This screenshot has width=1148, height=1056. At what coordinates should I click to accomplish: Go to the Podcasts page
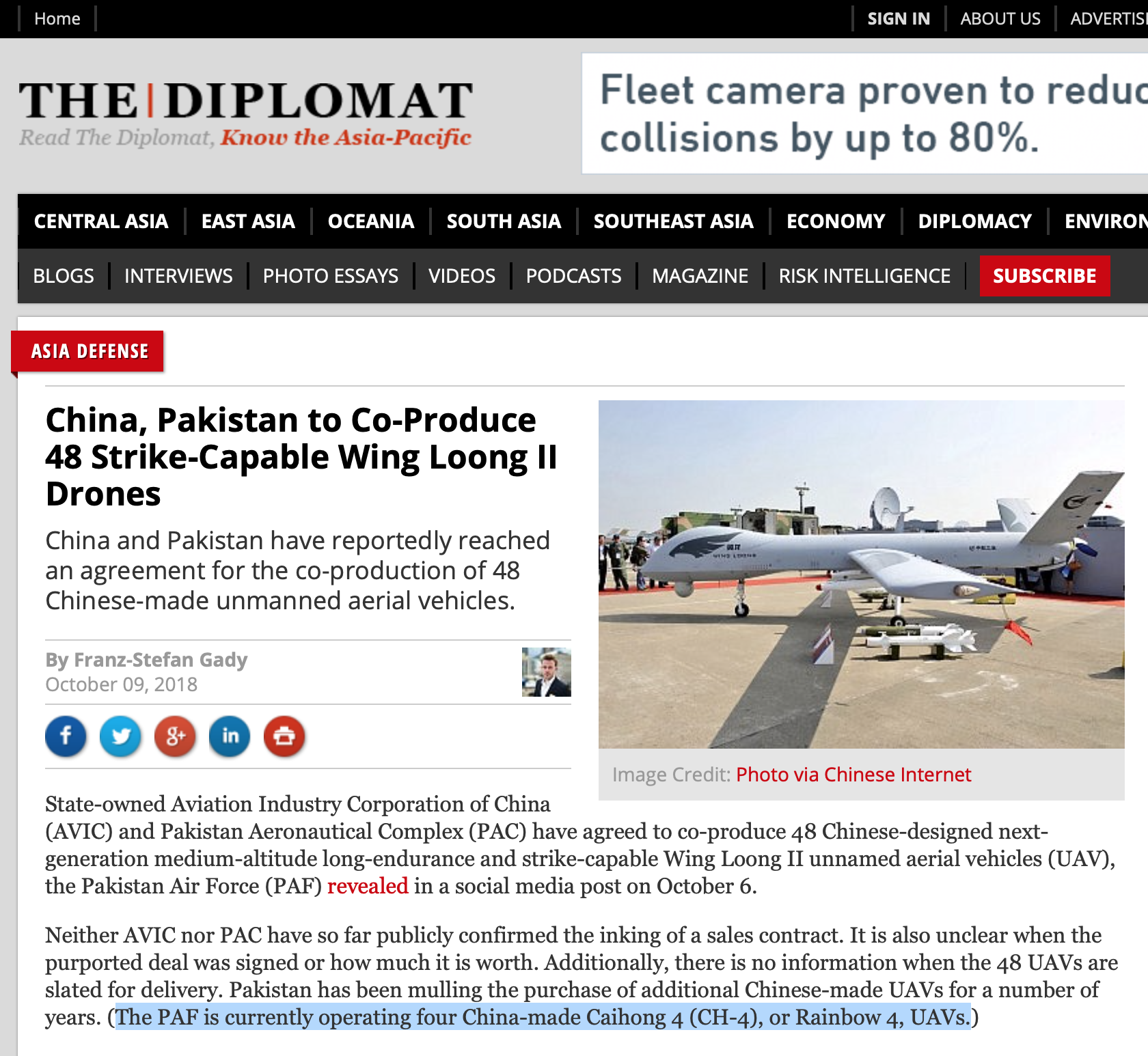click(573, 276)
